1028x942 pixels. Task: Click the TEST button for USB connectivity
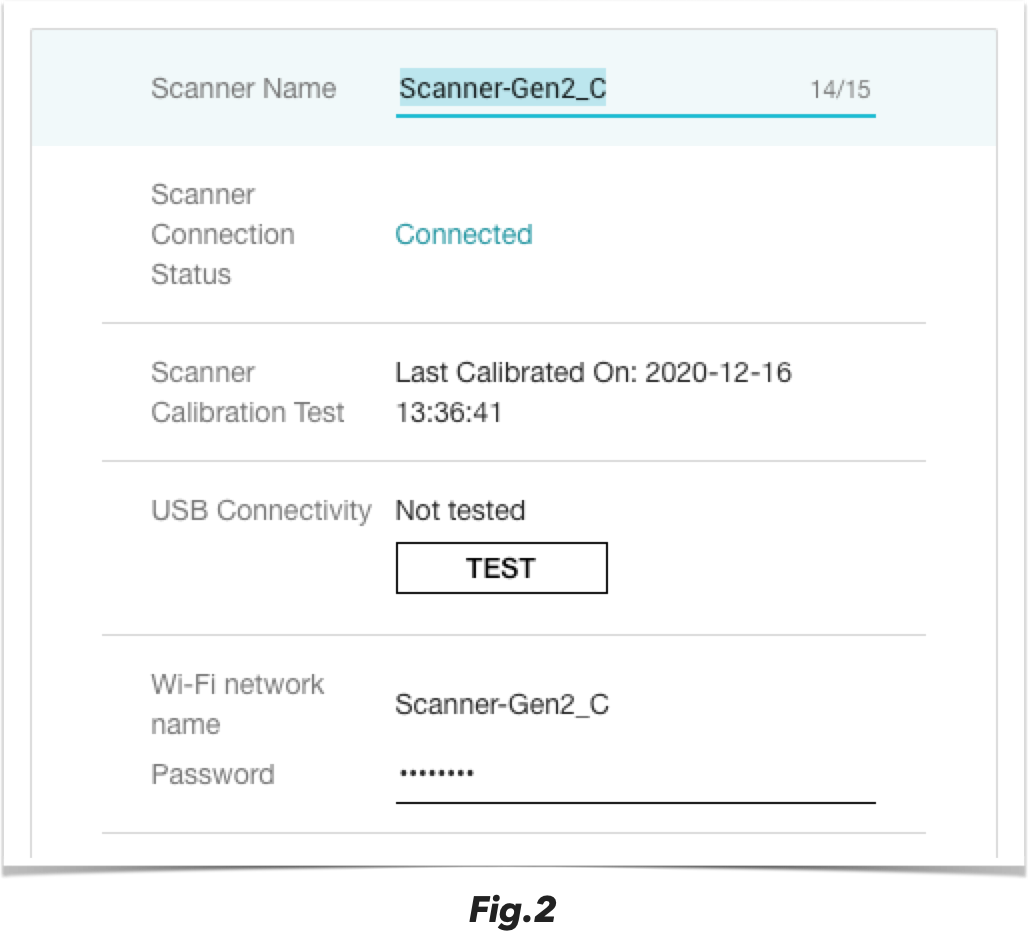501,567
